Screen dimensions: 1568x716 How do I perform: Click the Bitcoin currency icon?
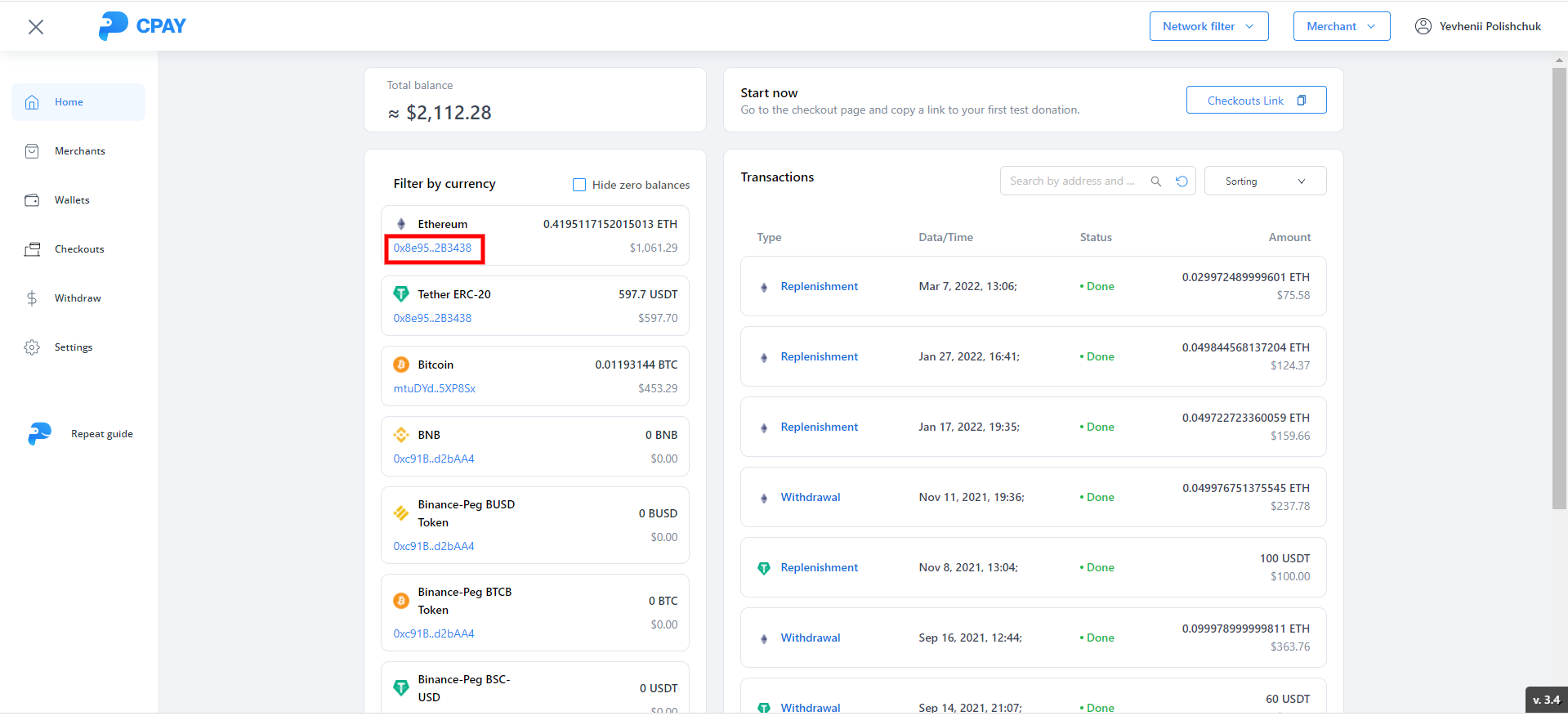[401, 365]
